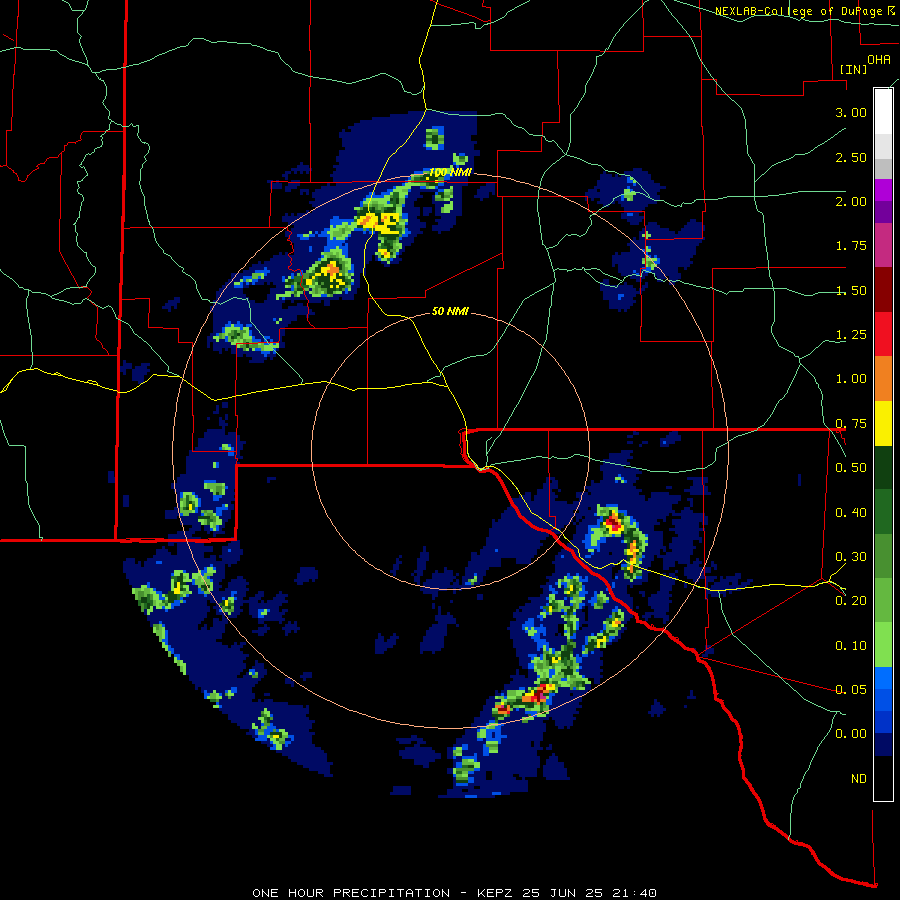The height and width of the screenshot is (900, 900).
Task: Pick the light blue legend swatch
Action: tap(883, 678)
